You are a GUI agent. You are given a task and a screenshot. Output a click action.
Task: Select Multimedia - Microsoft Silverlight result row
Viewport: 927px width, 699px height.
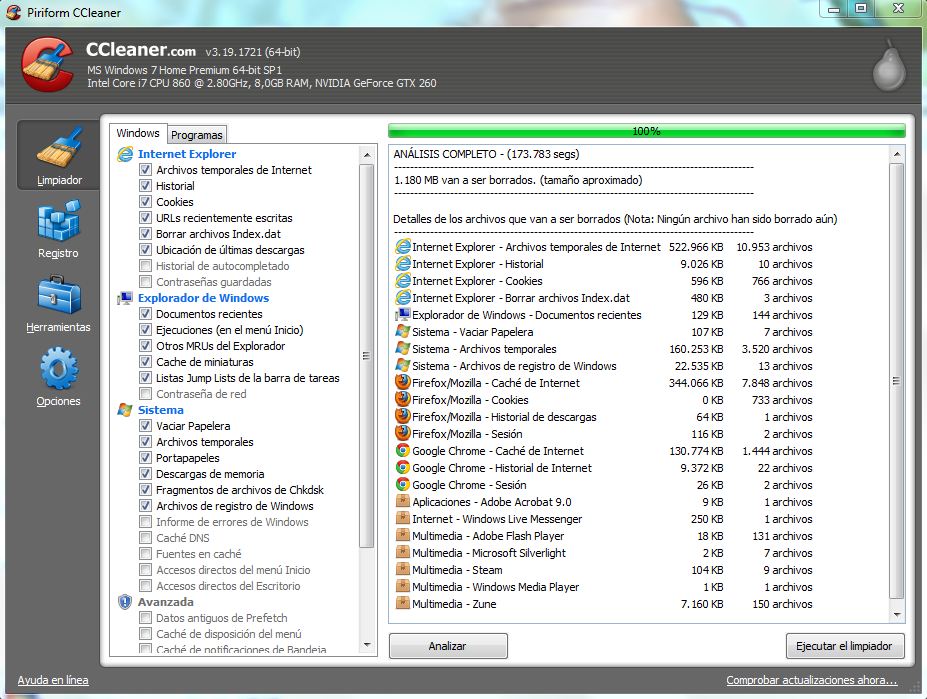click(x=603, y=553)
